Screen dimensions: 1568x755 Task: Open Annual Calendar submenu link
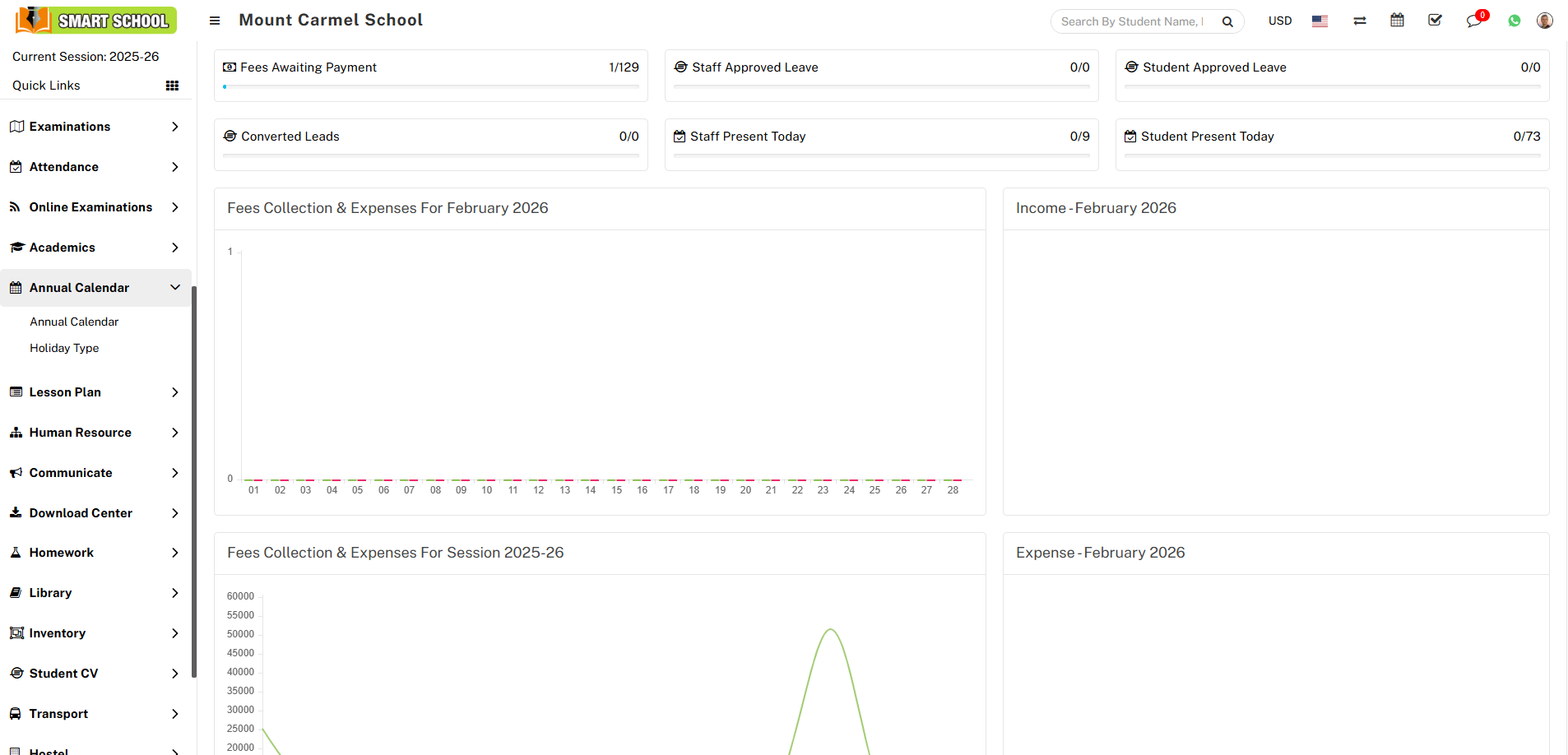(74, 322)
